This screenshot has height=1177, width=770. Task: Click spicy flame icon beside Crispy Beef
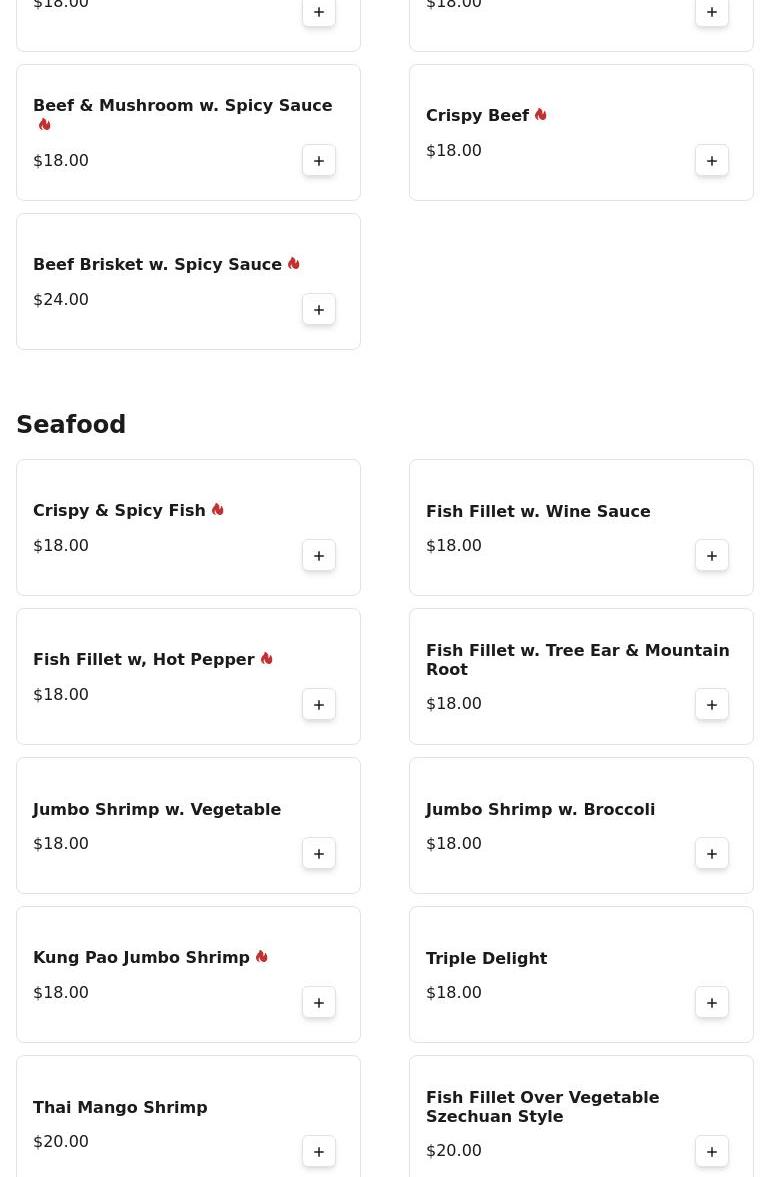[541, 115]
